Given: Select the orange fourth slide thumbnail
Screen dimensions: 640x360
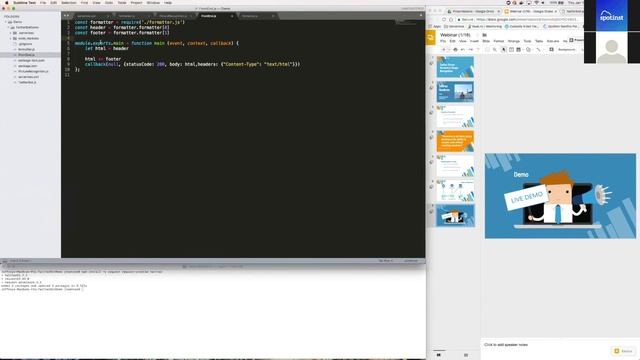Looking at the screenshot, I should pos(455,141).
